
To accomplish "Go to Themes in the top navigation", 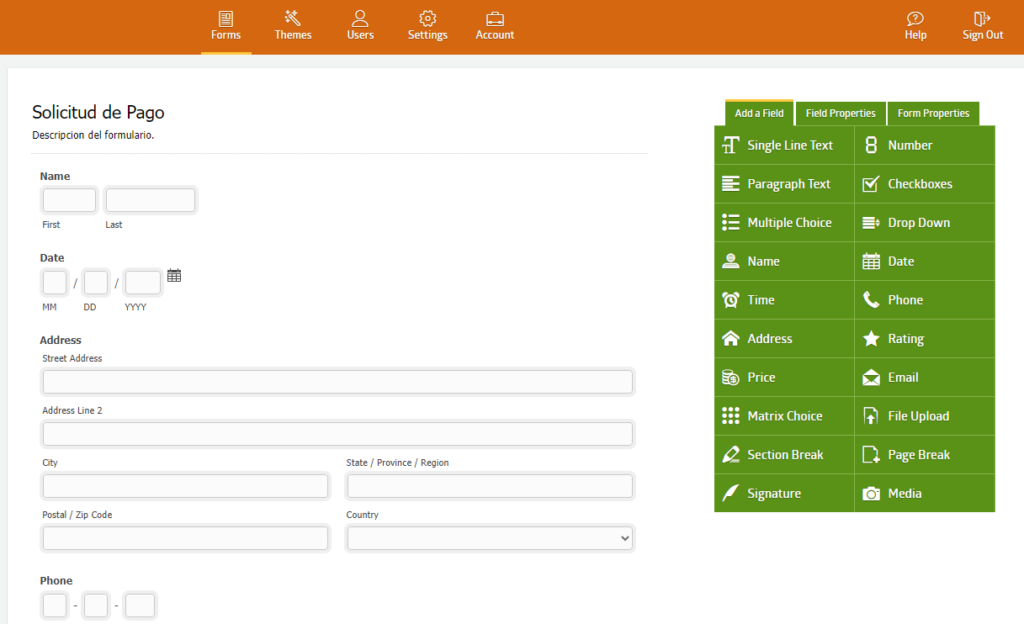I will tap(293, 26).
